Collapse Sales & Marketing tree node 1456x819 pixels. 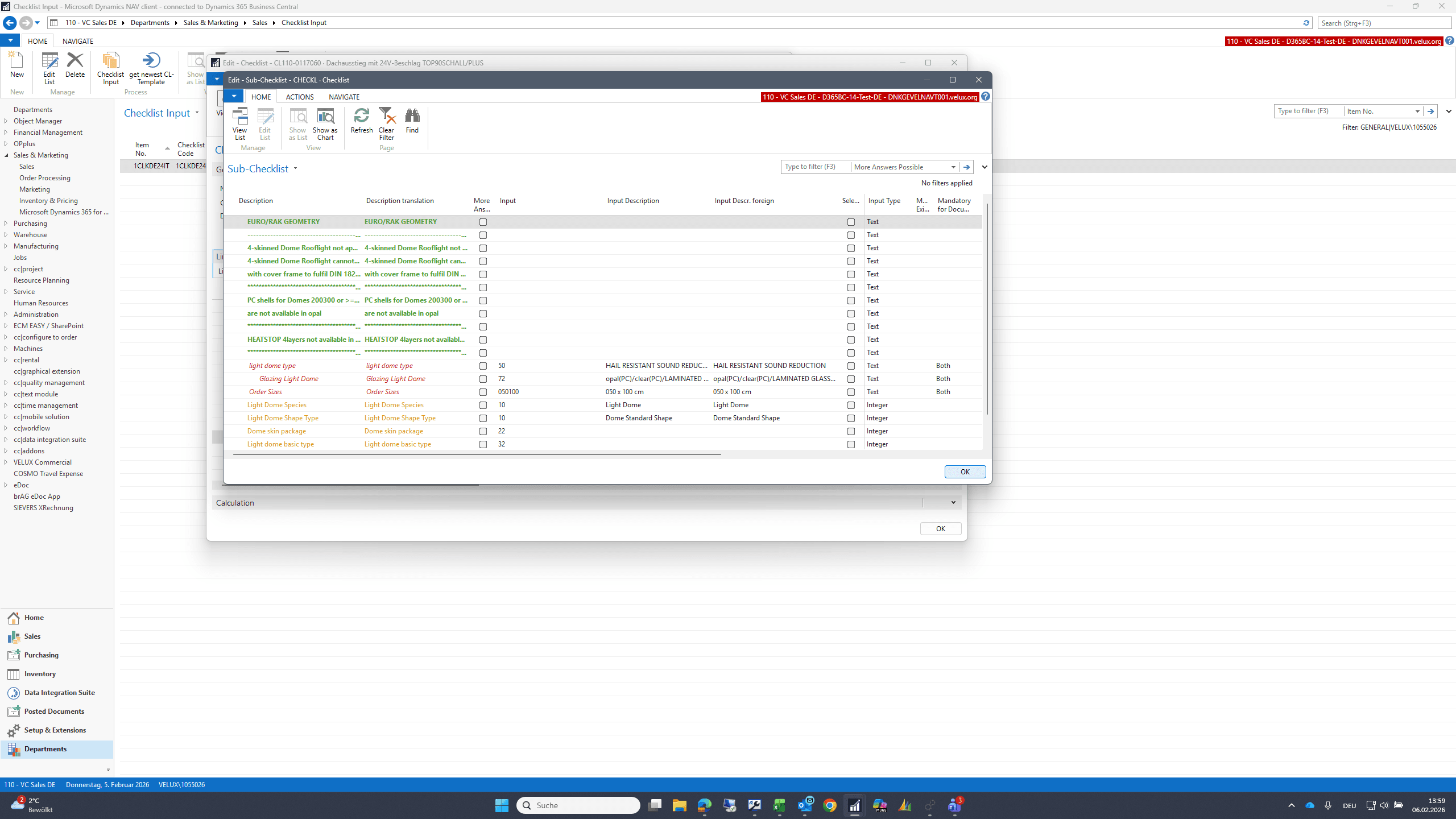click(6, 155)
